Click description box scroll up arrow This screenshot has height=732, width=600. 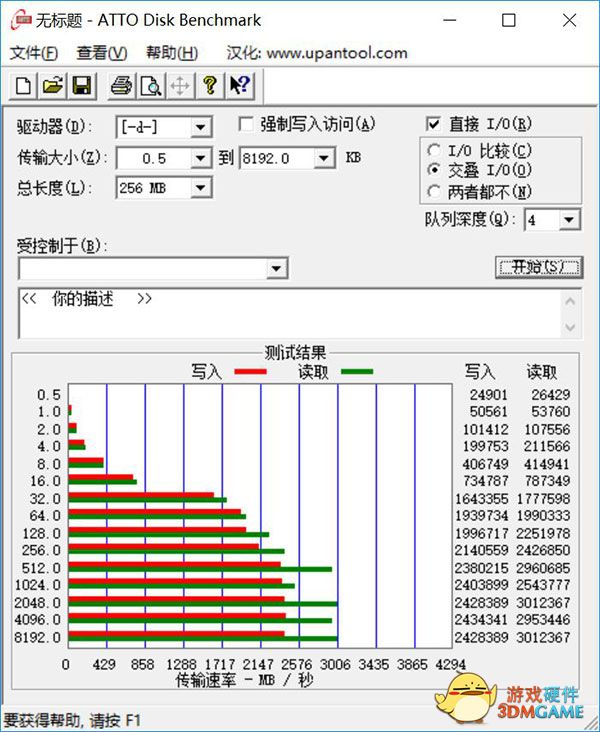570,302
